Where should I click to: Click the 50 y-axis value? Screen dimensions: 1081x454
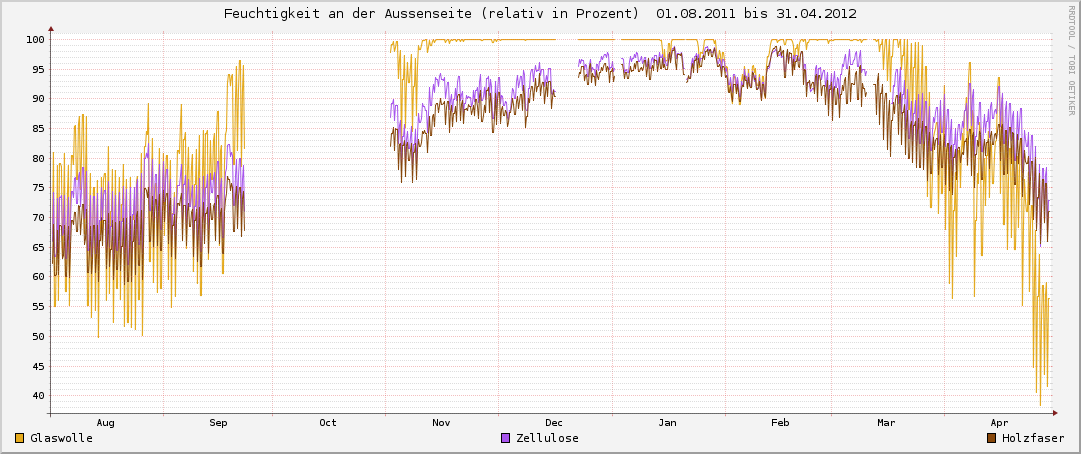click(x=38, y=336)
